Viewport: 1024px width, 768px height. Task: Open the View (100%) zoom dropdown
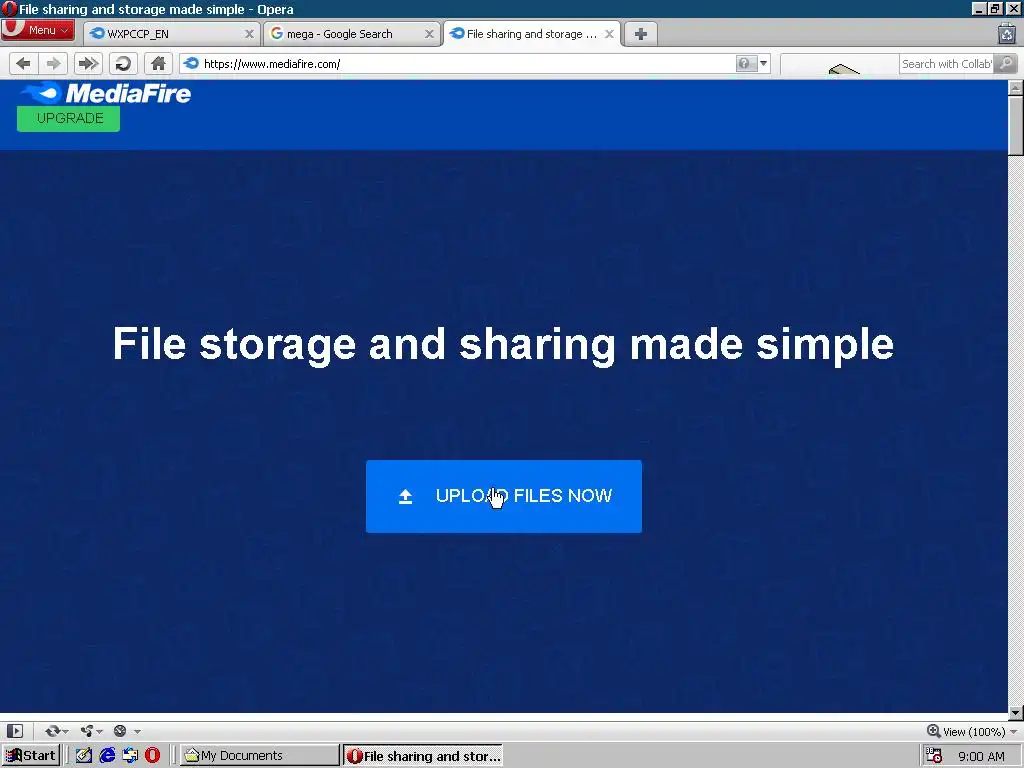972,731
